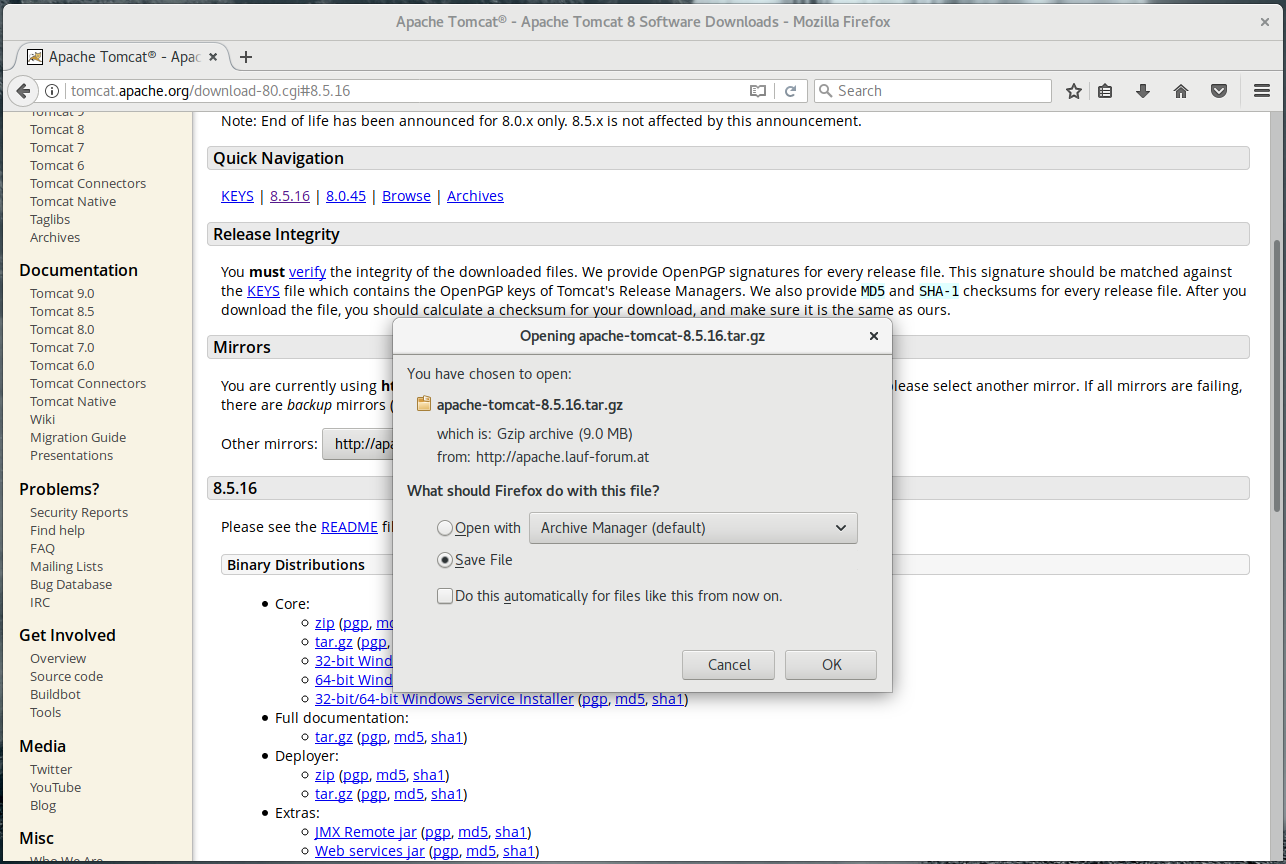The image size is (1286, 864).
Task: Download Full documentation tar.gz link
Action: coord(333,737)
